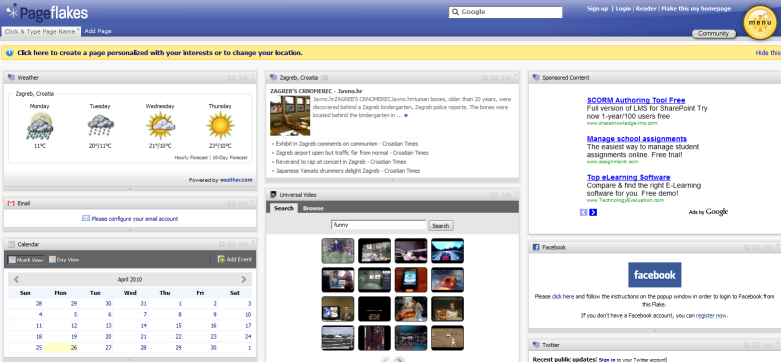Go to next month in Calendar
Screen dimensions: 781x362
click(244, 279)
